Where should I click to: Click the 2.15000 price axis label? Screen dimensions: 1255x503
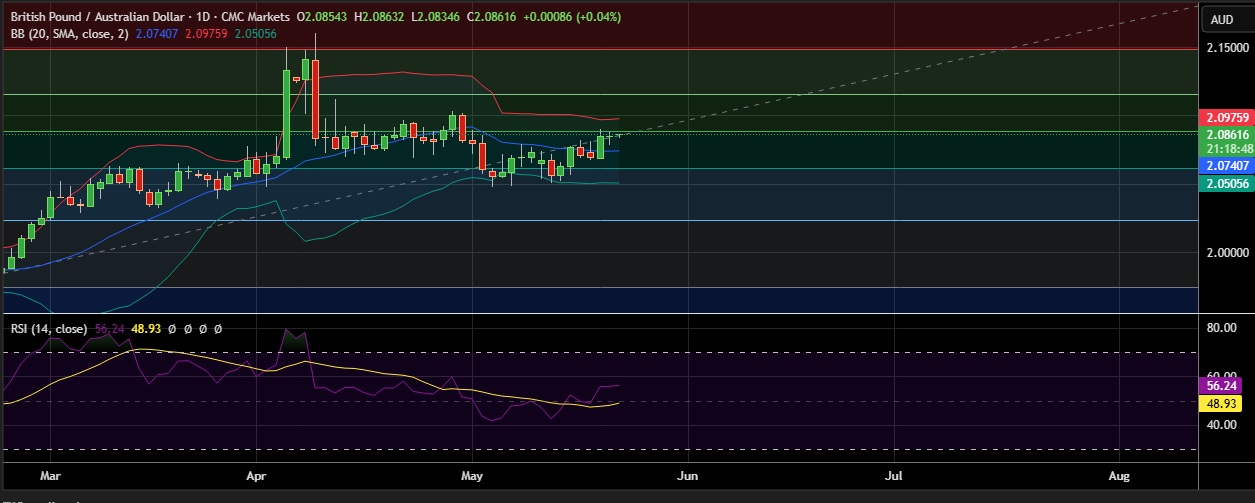[1227, 48]
